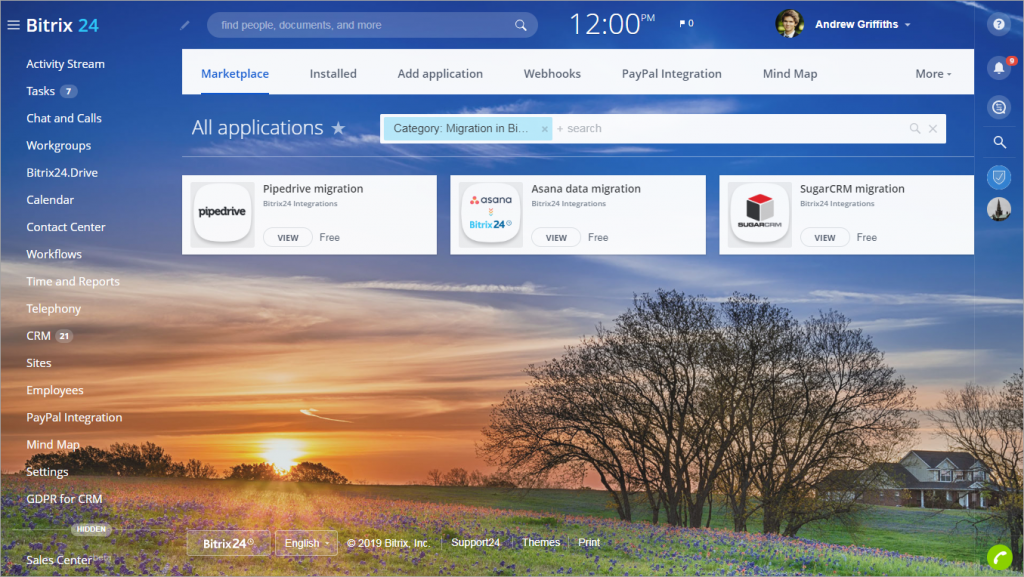Click the Bitrix24 footer logo button
Viewport: 1024px width, 577px height.
pos(228,543)
